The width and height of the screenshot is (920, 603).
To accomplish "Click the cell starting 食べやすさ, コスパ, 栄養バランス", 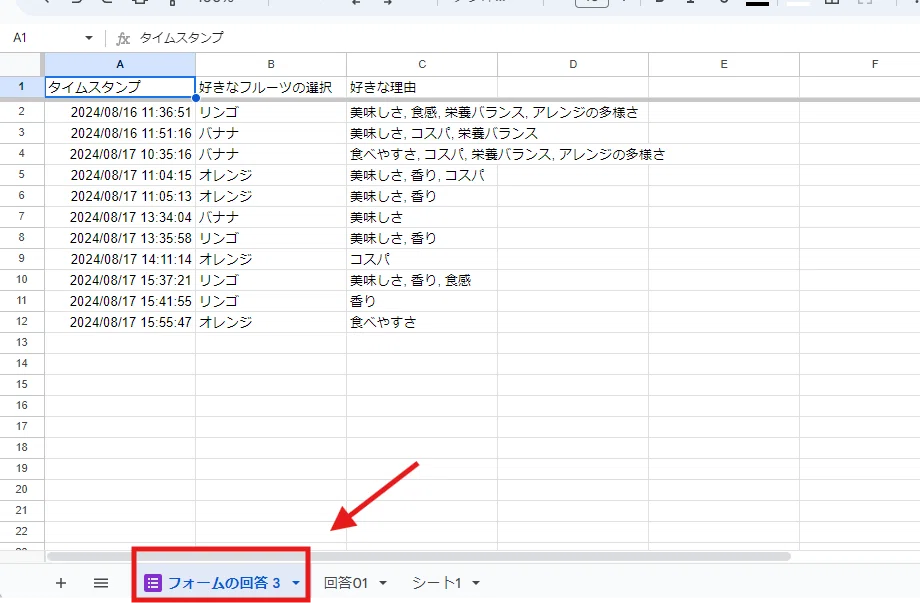I will [422, 154].
